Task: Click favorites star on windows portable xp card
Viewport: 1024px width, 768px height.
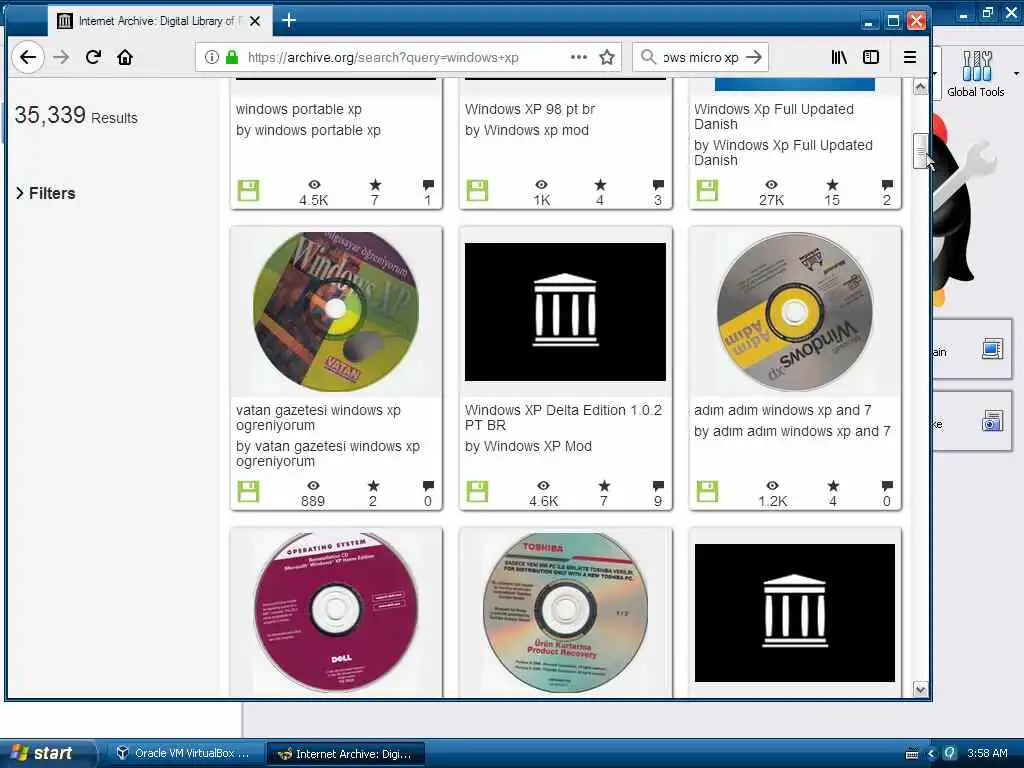Action: pos(375,185)
